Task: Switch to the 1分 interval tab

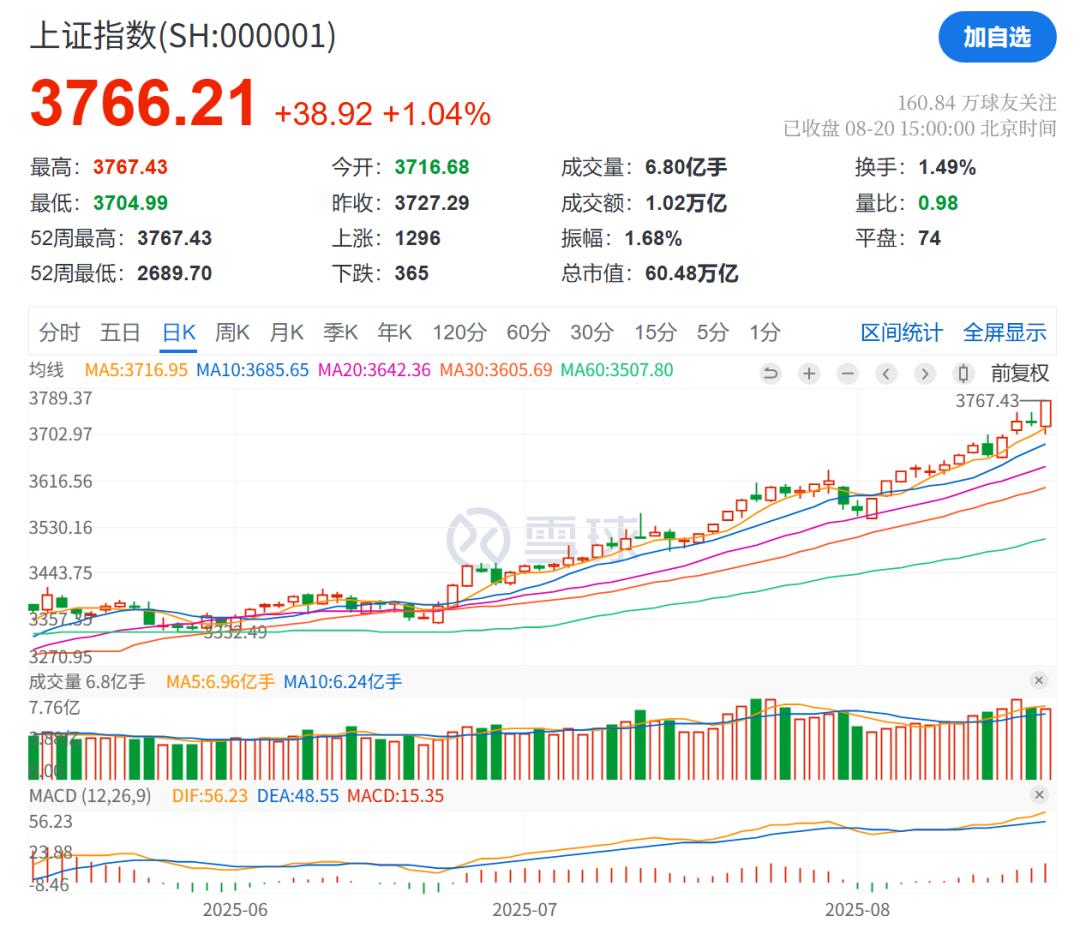Action: [x=765, y=333]
